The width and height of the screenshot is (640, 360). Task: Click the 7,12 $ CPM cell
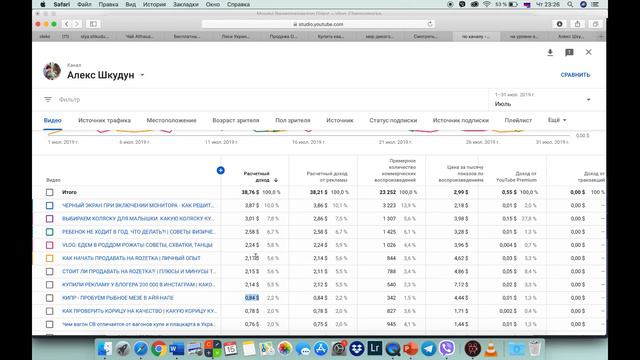(461, 284)
